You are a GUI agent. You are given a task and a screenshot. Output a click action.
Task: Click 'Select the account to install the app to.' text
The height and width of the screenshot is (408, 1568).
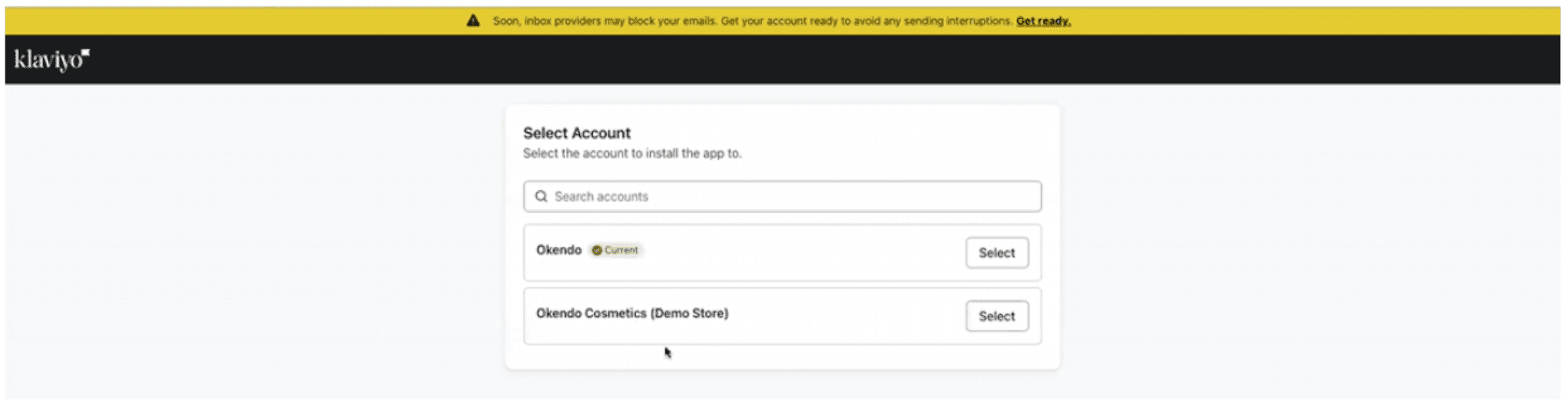click(x=632, y=153)
